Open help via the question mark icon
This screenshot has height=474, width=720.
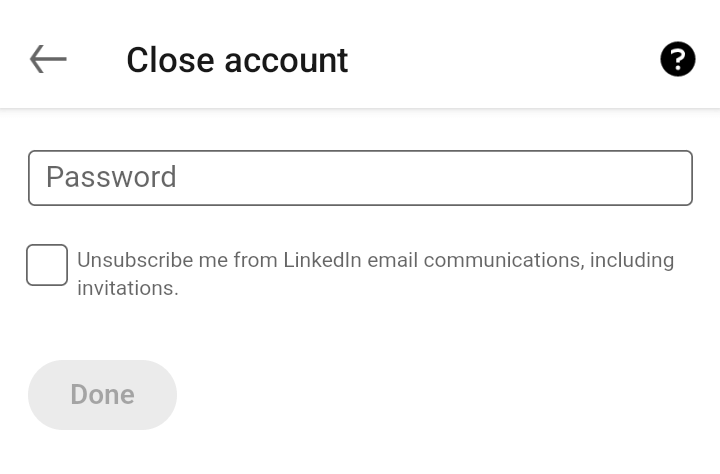(x=678, y=59)
